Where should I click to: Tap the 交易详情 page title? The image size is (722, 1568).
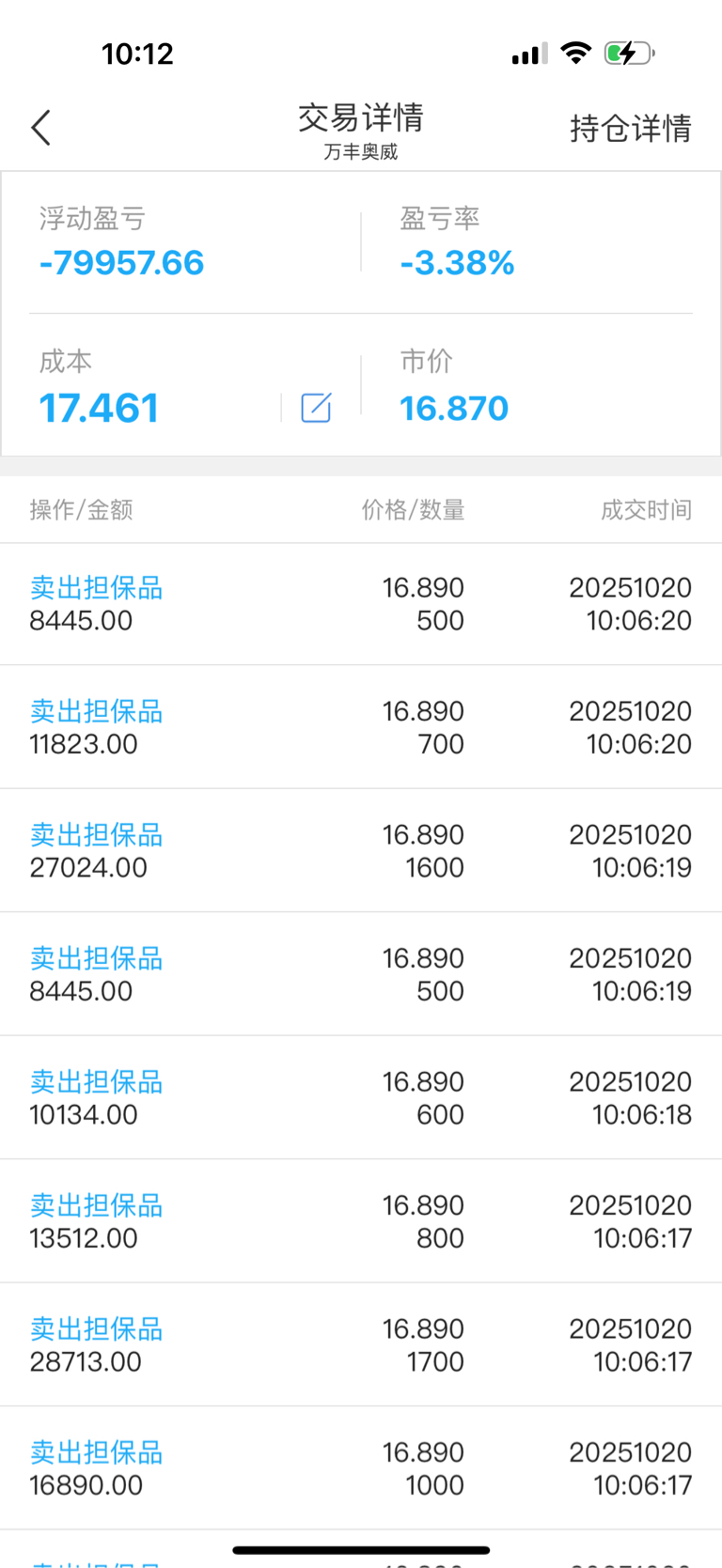[x=361, y=118]
